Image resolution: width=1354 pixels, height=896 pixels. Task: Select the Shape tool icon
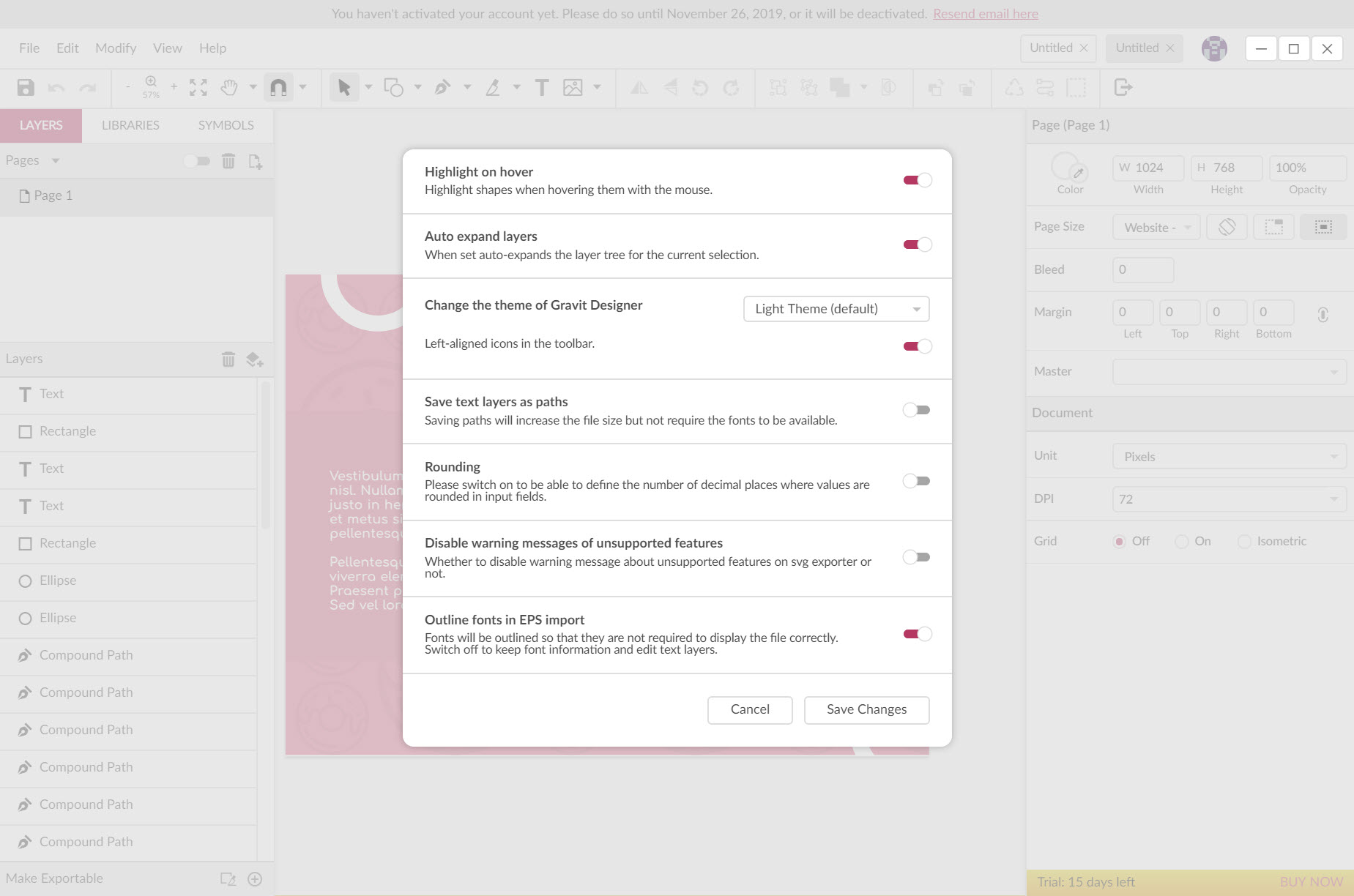coord(393,88)
